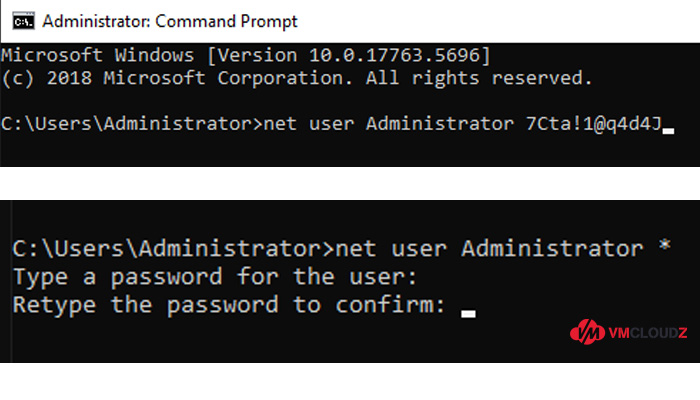This screenshot has width=700, height=400.
Task: Click the Type a password for the user line
Action: (215, 277)
